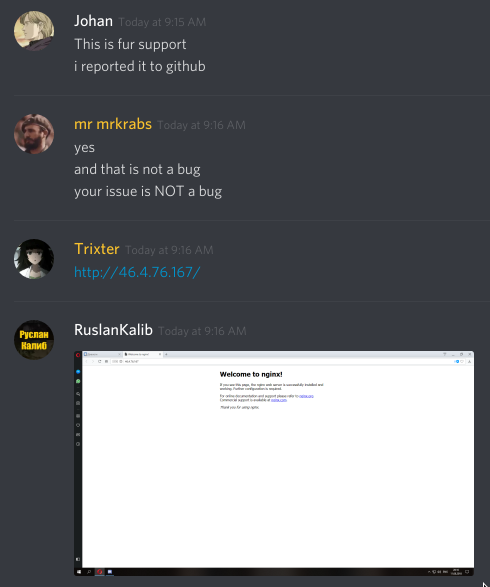
Task: Open Johan's profile avatar
Action: pos(34,31)
